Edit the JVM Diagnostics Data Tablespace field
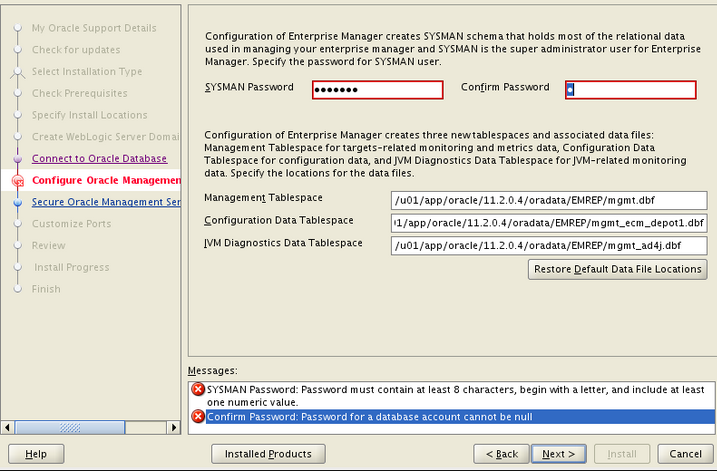717x471 pixels. click(549, 246)
